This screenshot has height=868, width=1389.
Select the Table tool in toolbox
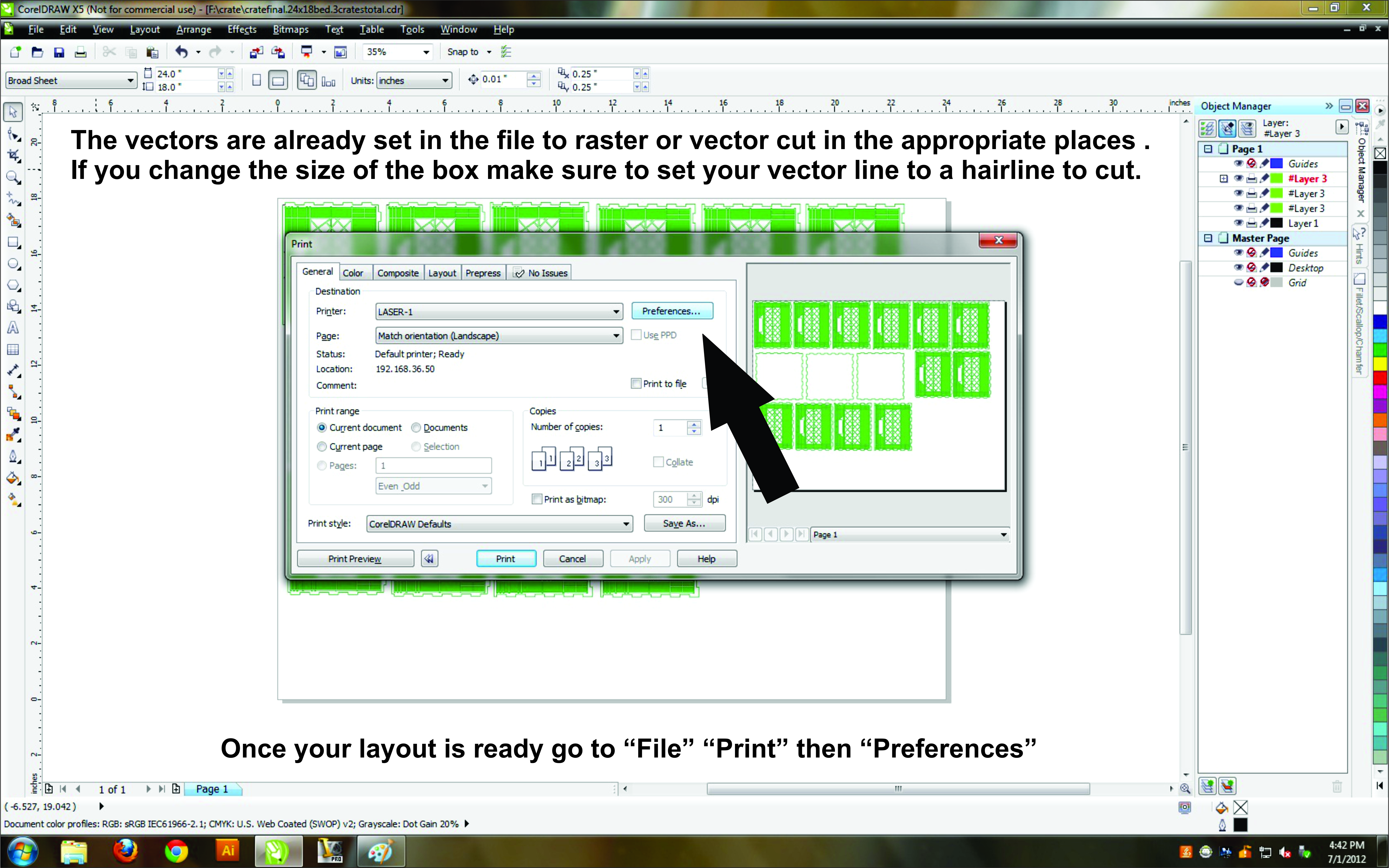pyautogui.click(x=13, y=350)
